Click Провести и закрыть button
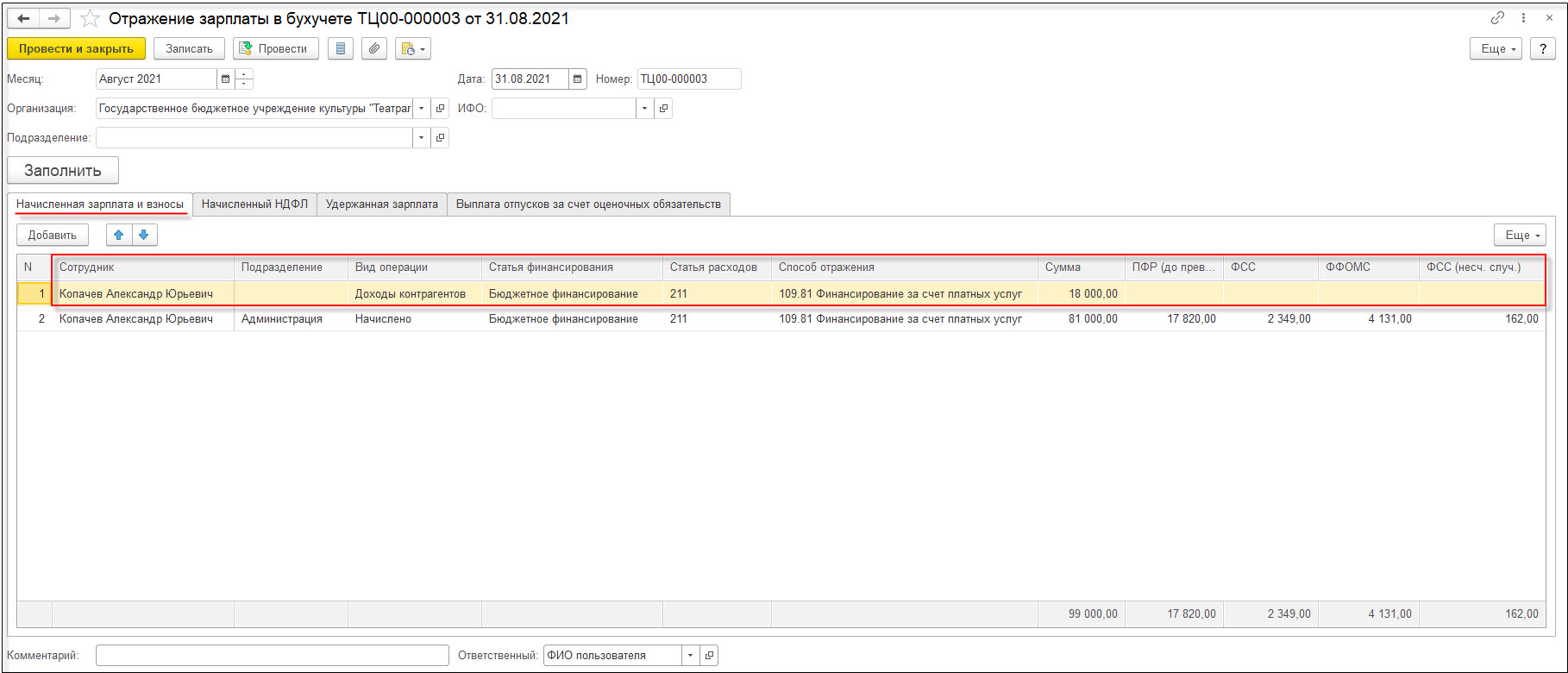The width and height of the screenshot is (1568, 673). pyautogui.click(x=76, y=48)
